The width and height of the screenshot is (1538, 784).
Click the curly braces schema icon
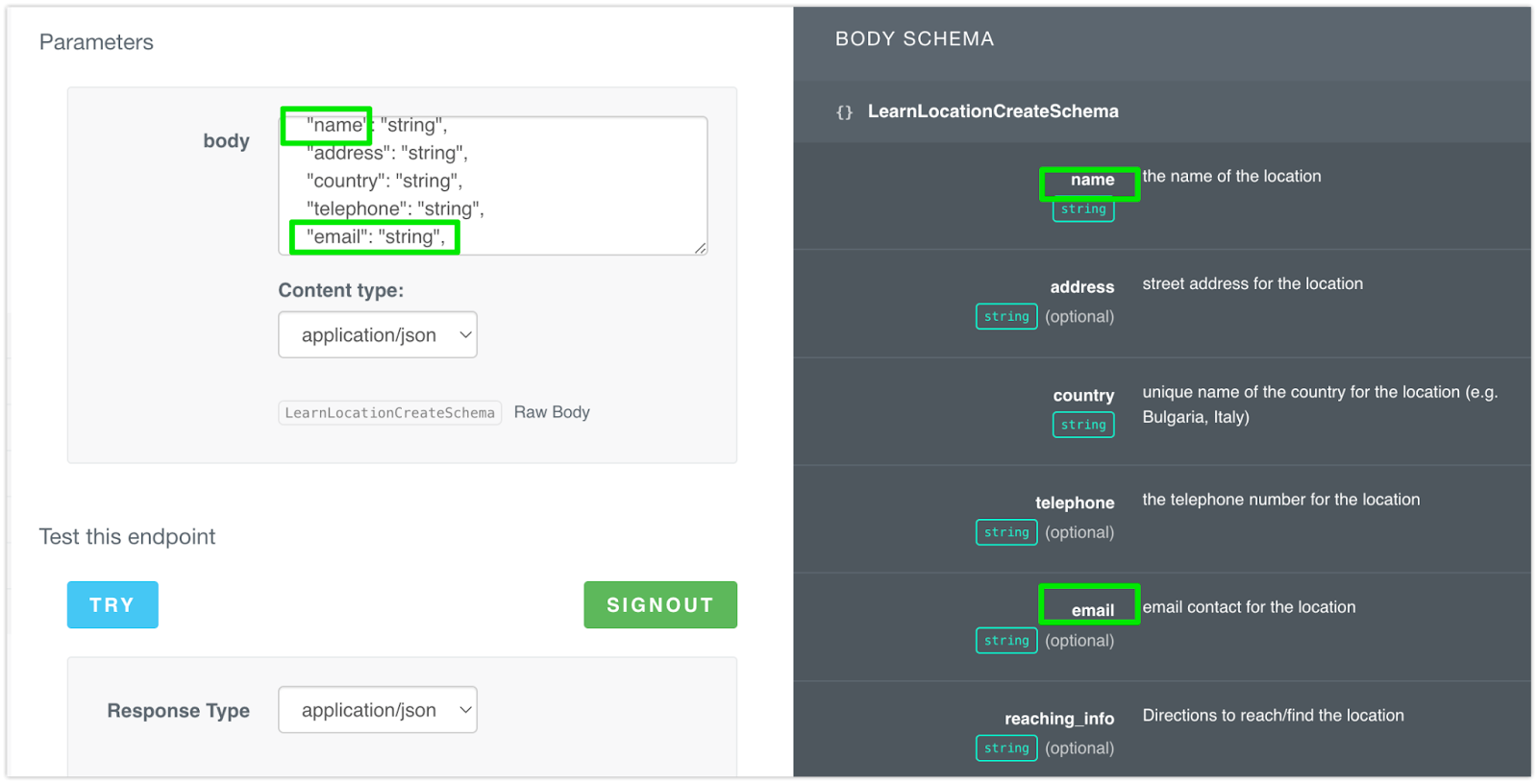tap(844, 112)
